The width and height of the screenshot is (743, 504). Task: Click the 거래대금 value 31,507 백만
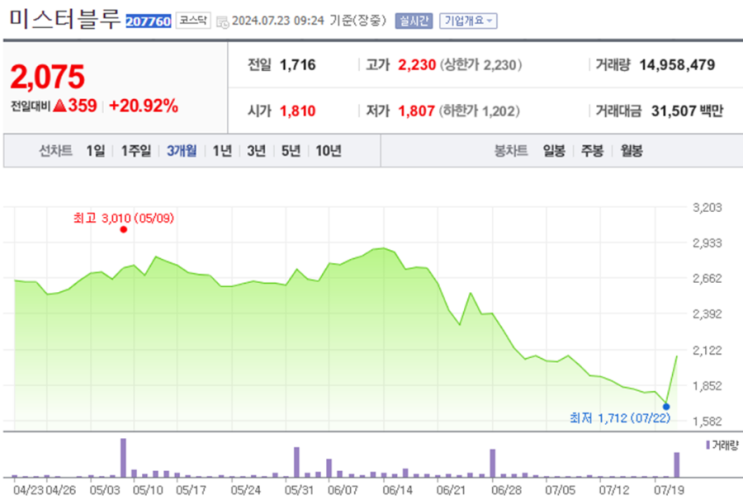pos(687,111)
